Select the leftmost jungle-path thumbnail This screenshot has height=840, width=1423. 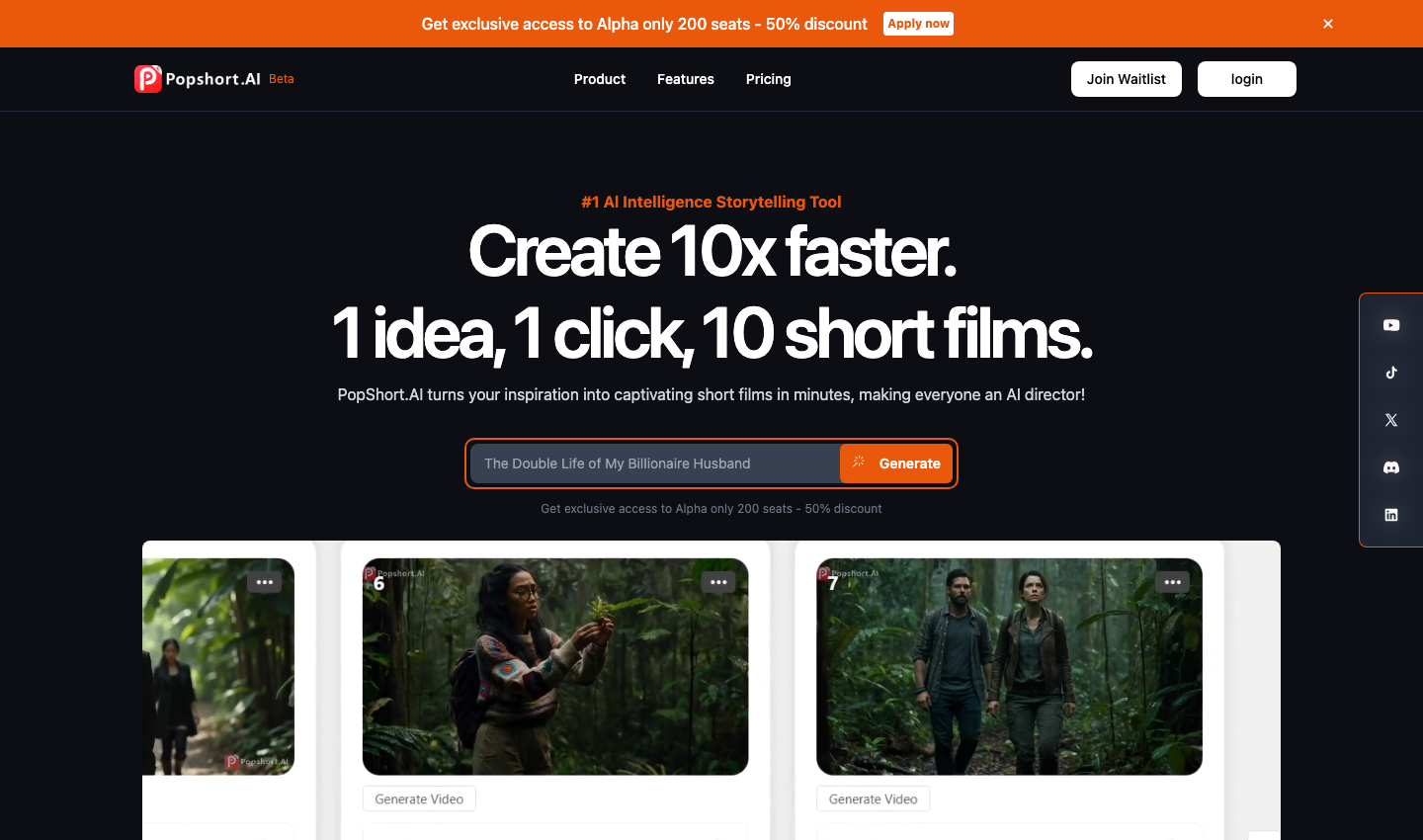point(218,667)
